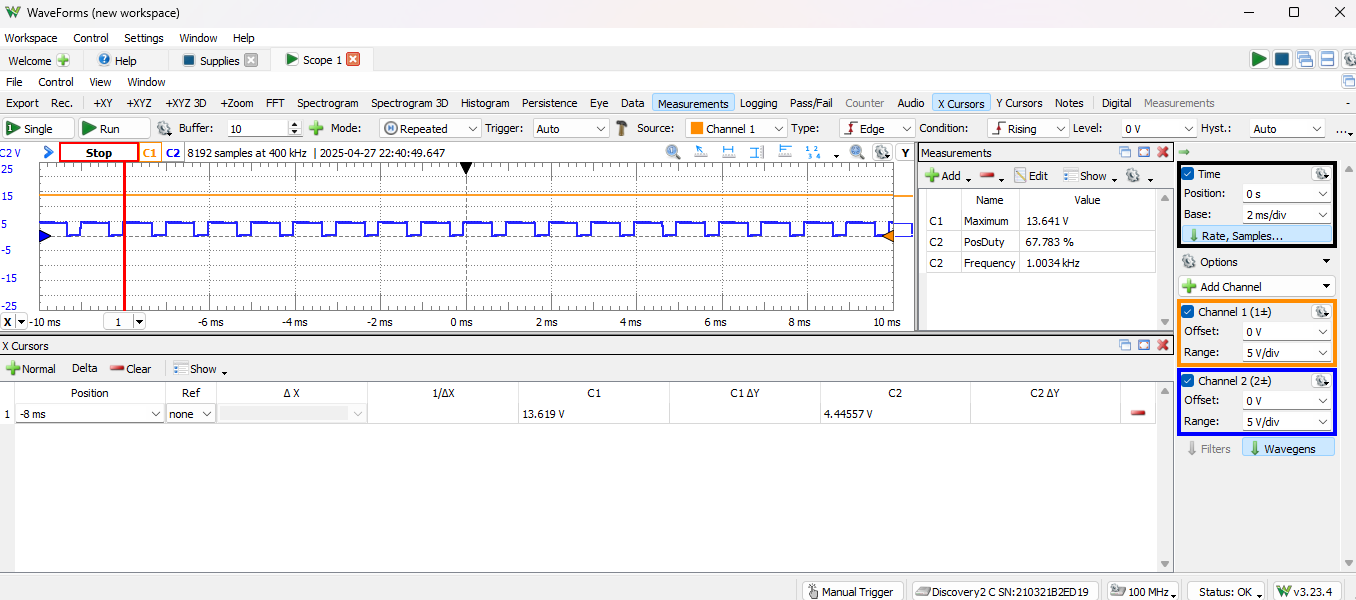Click the Measurements panel gear icon
Viewport: 1356px width, 600px height.
[1134, 175]
